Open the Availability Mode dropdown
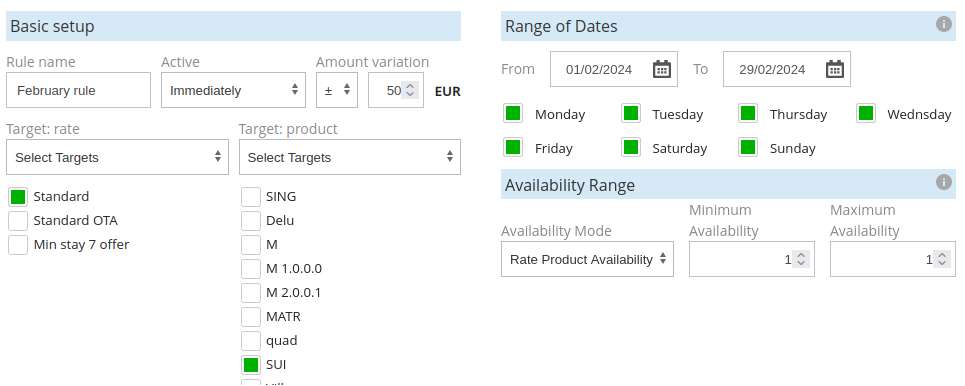The image size is (965, 386). point(587,259)
